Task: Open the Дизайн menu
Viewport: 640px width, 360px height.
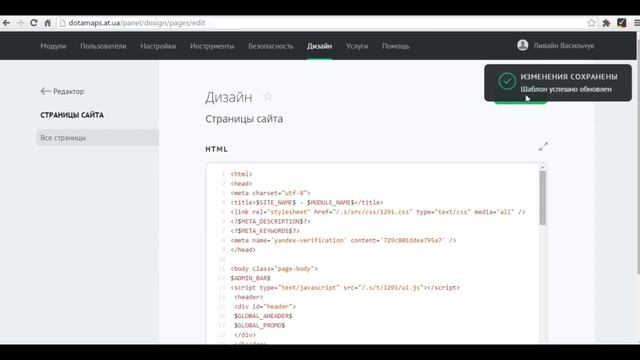Action: coord(319,46)
